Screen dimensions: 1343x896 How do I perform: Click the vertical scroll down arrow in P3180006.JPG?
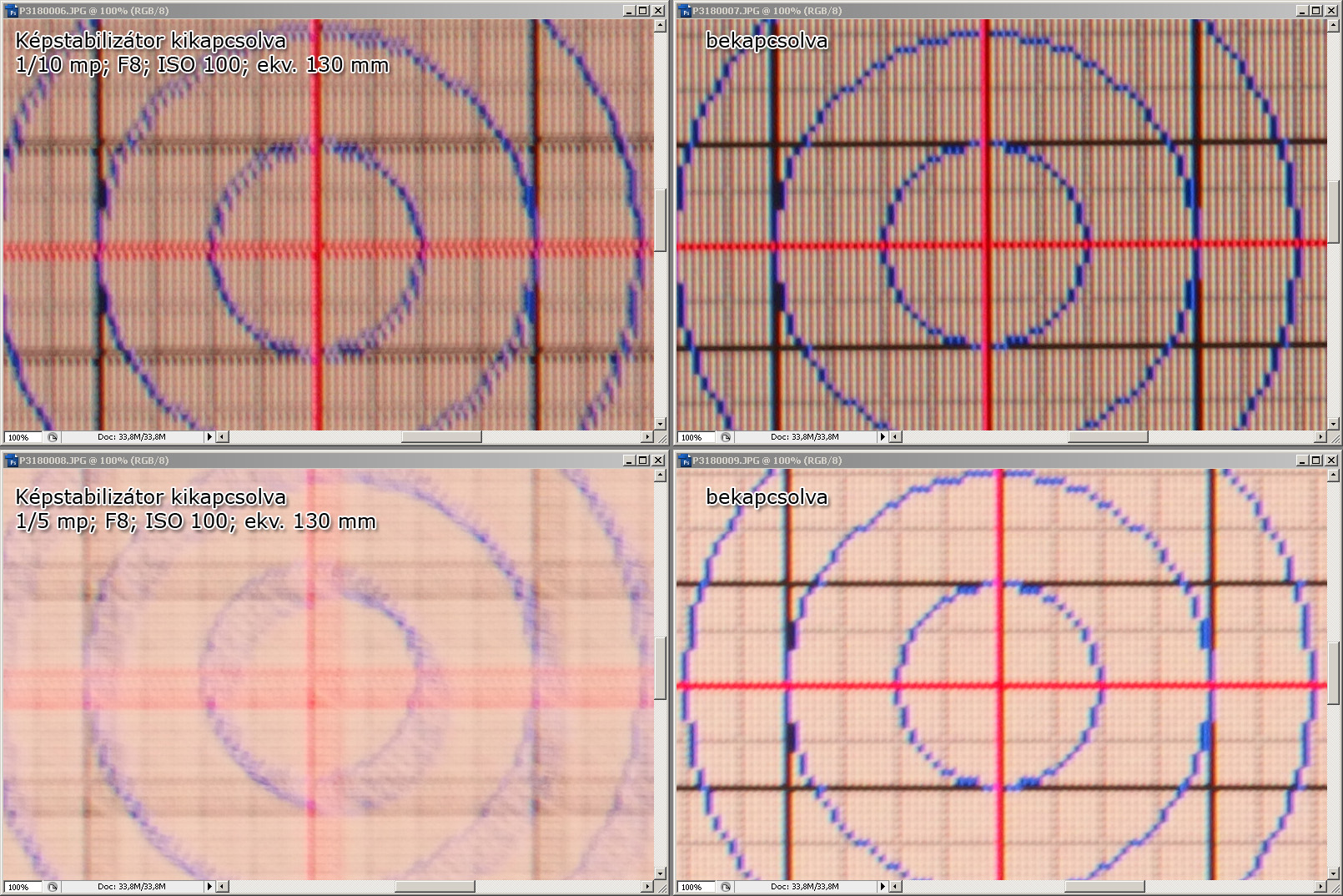tap(660, 424)
